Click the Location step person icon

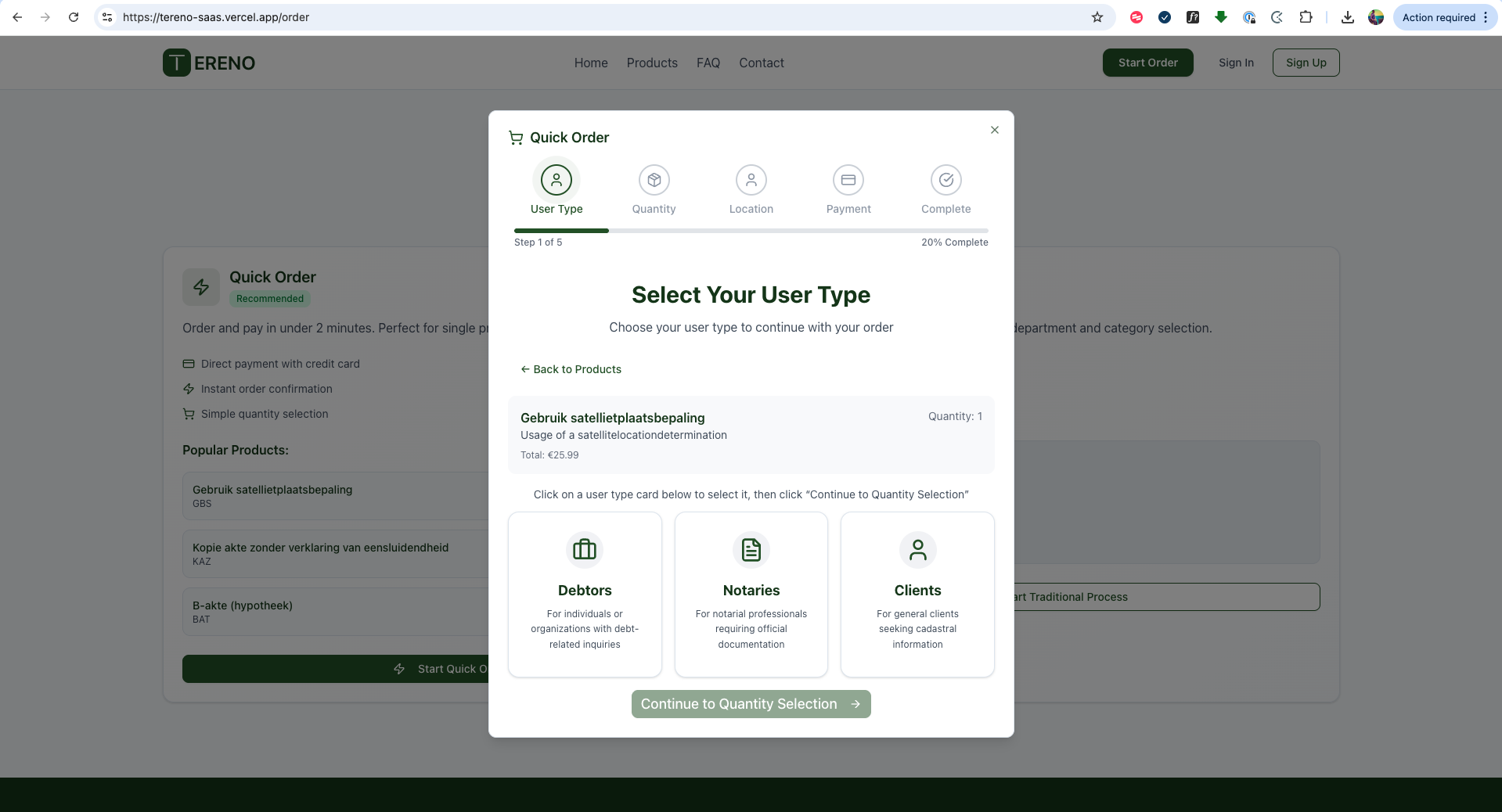(x=751, y=180)
